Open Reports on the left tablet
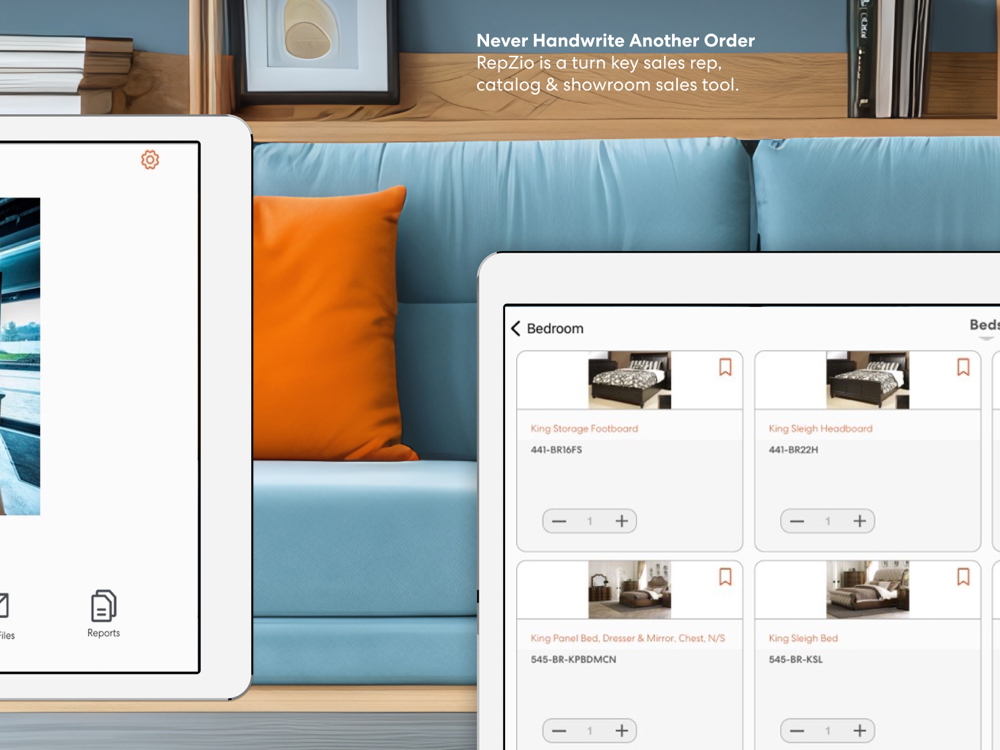The image size is (1000, 750). pos(103,614)
